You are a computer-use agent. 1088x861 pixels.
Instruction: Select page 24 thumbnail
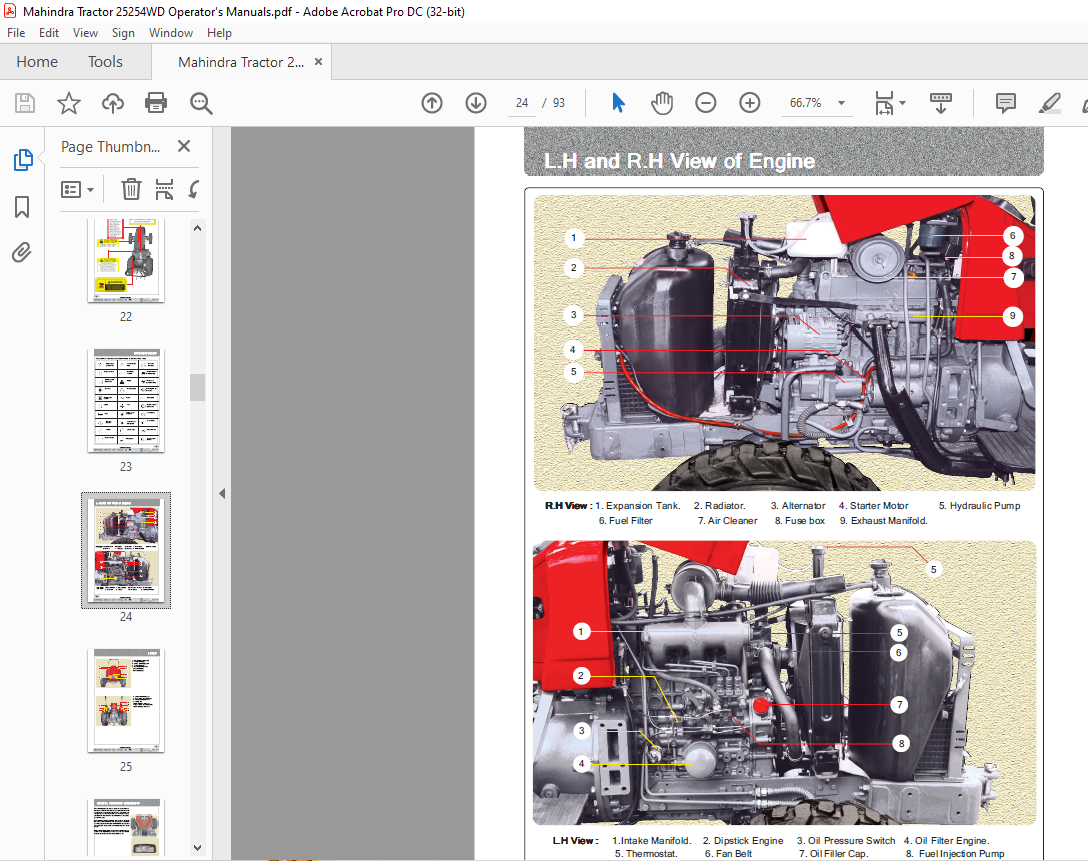click(x=126, y=550)
